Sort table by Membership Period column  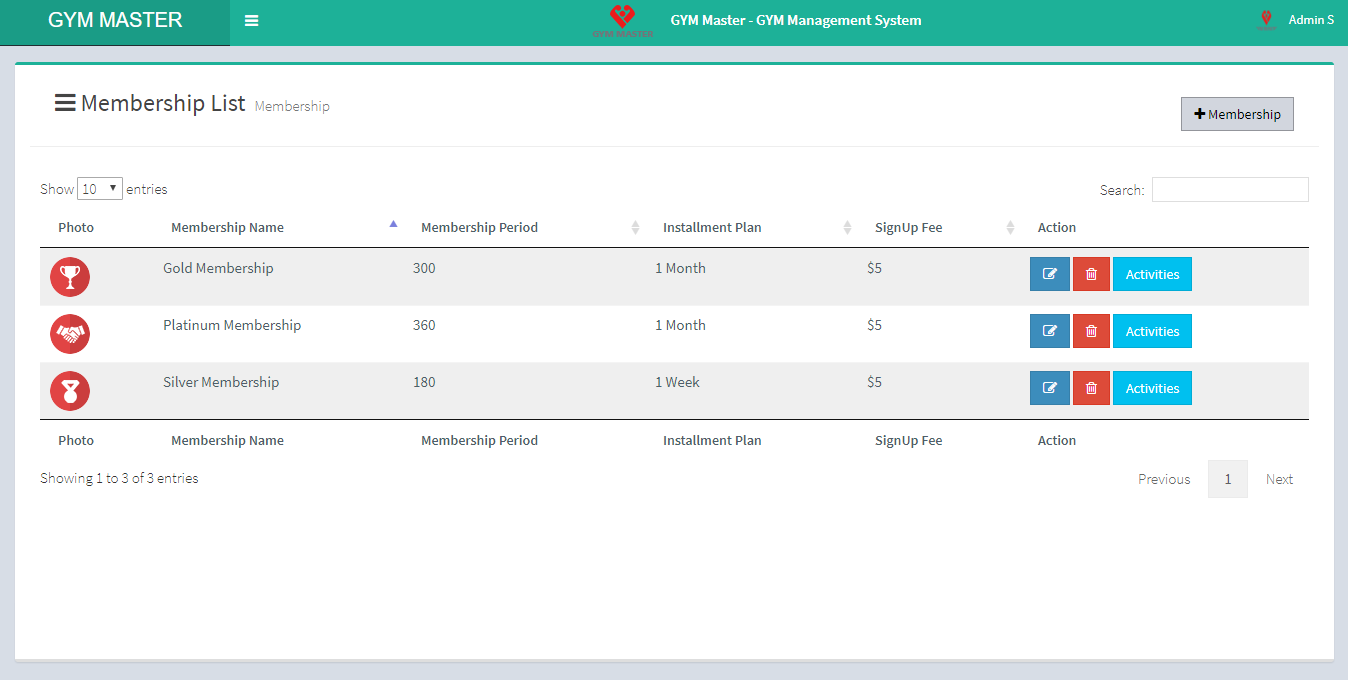pyautogui.click(x=479, y=228)
